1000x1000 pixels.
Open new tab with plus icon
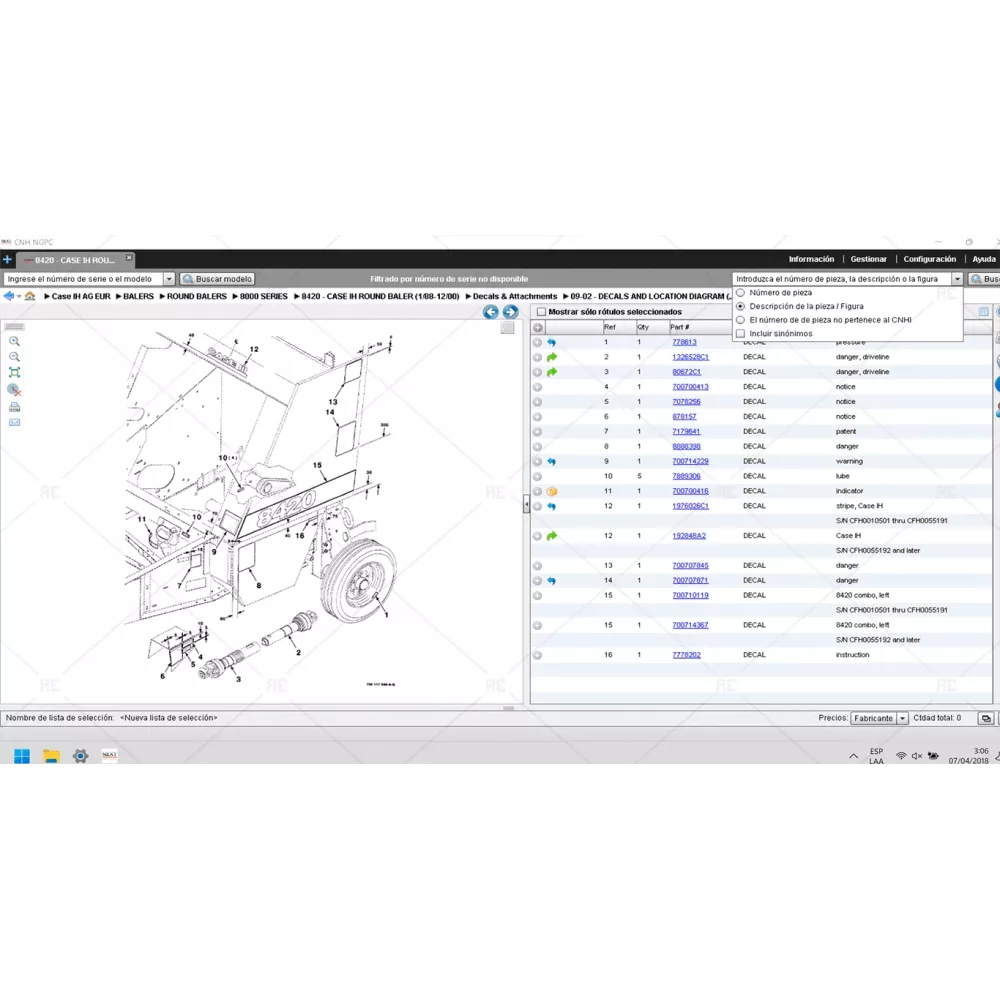tap(7, 260)
